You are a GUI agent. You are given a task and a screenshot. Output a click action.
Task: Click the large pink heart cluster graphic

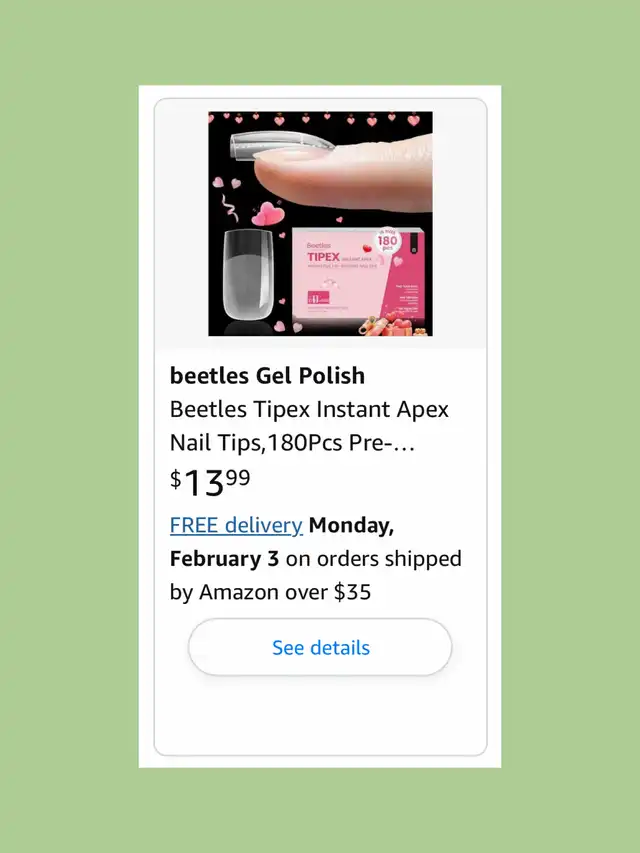tap(267, 214)
